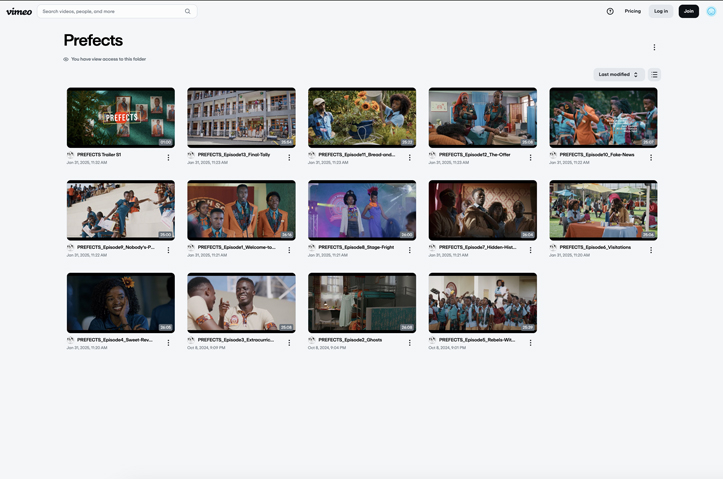Click the title PREFECTS_Episode8_Stage-Fright
Viewport: 723px width, 479px height.
[x=356, y=248]
